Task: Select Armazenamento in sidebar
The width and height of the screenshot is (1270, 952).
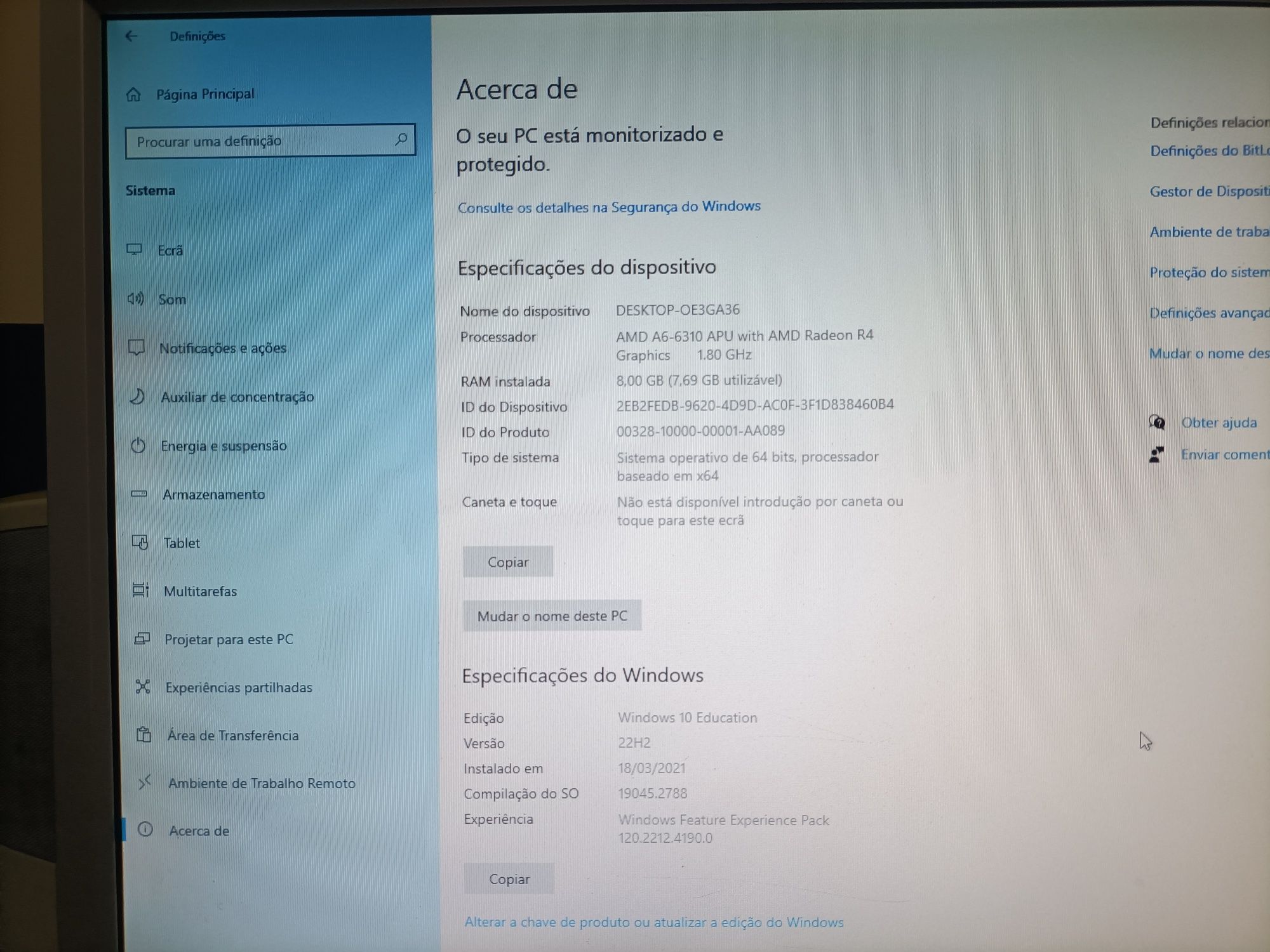Action: click(x=214, y=494)
